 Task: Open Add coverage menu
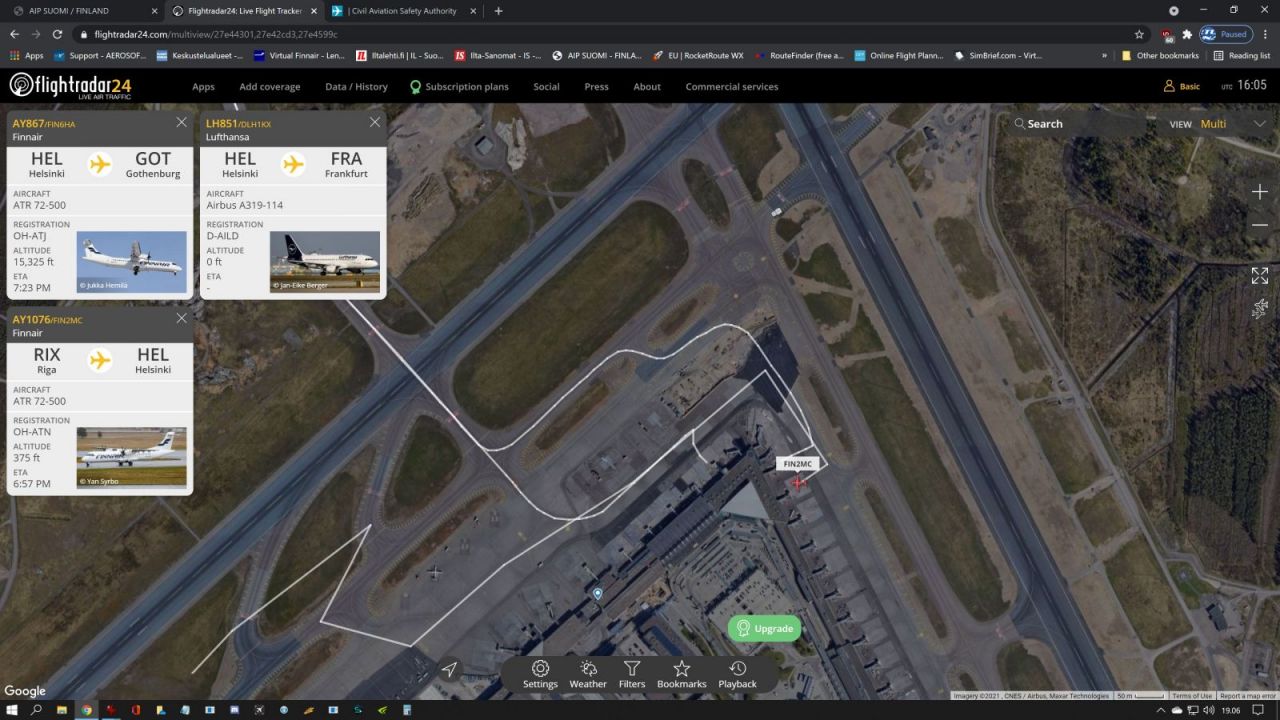click(x=270, y=87)
